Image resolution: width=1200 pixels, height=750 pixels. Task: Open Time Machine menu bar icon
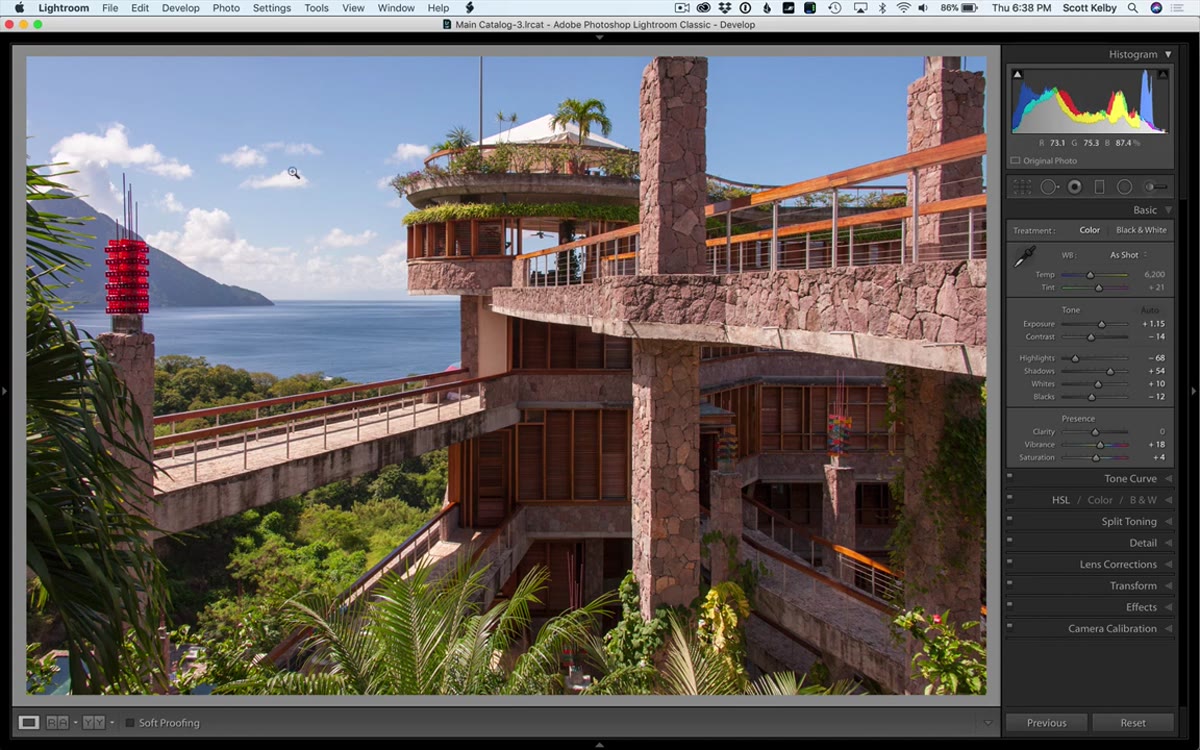pyautogui.click(x=835, y=8)
